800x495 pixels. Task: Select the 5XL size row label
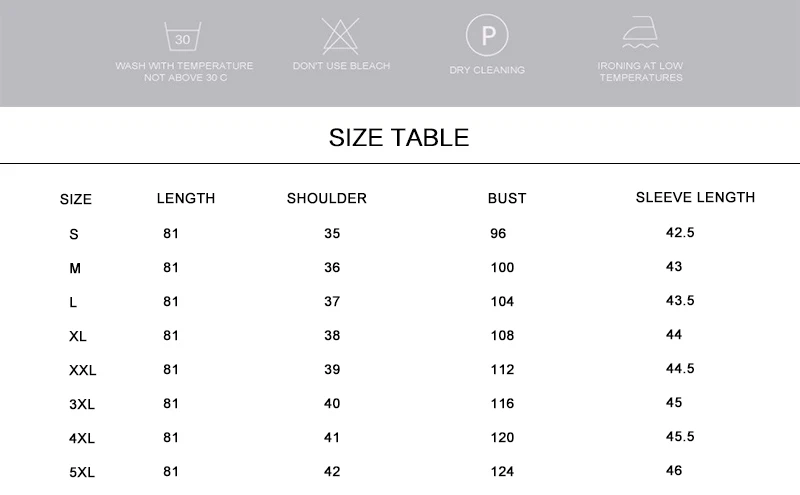[x=82, y=472]
